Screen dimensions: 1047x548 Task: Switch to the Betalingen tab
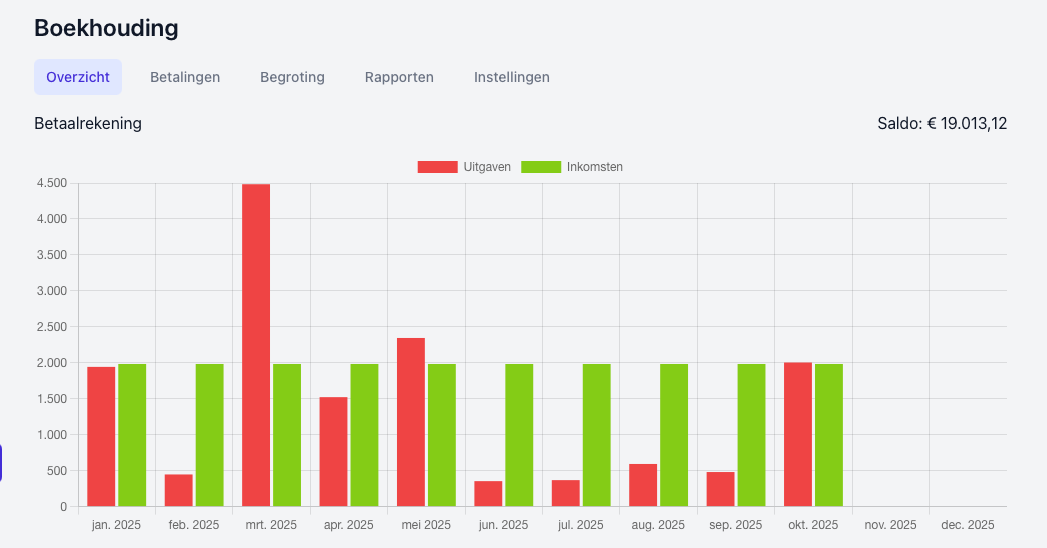[185, 77]
